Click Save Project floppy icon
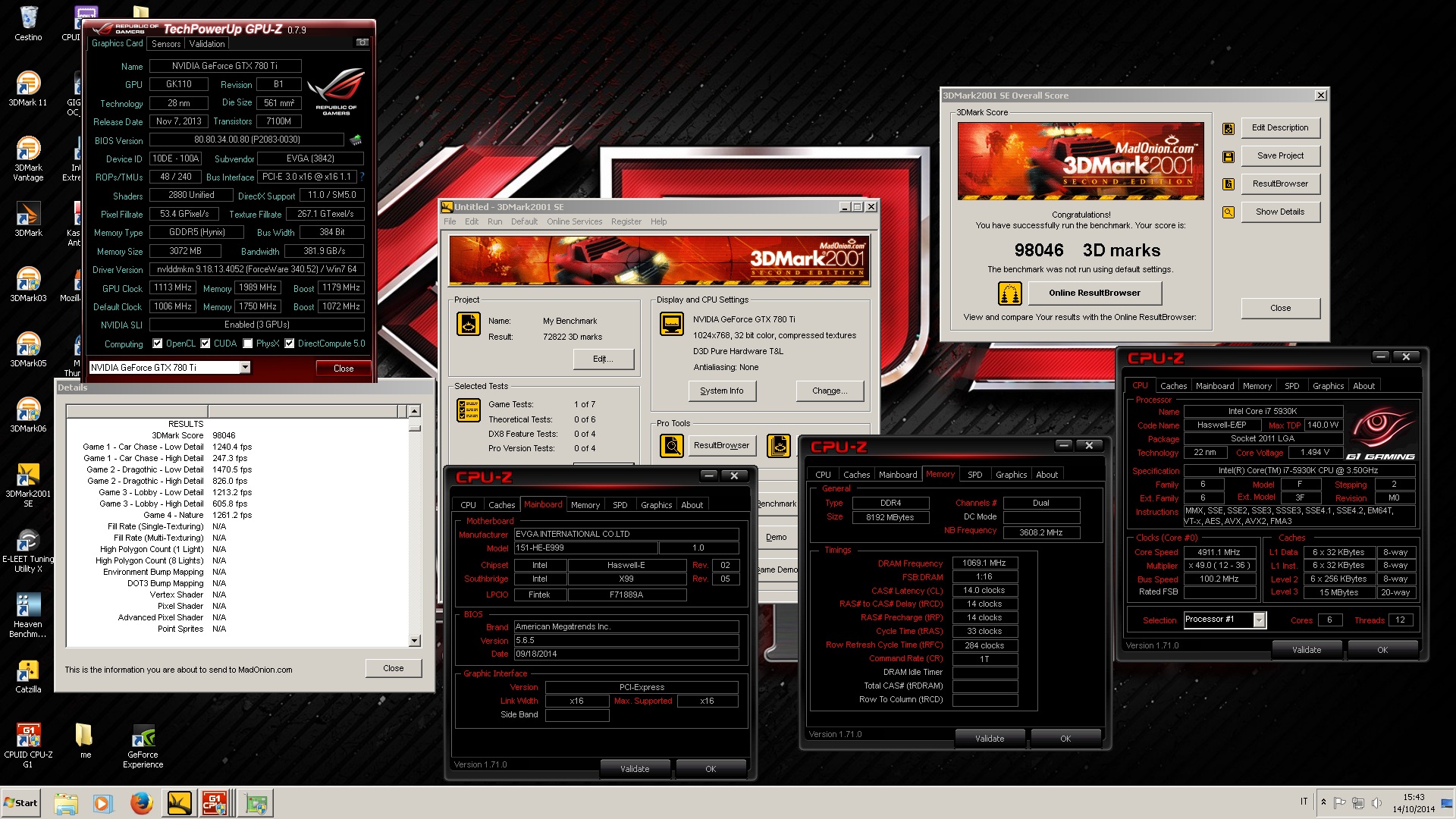This screenshot has width=1456, height=819. (1228, 156)
